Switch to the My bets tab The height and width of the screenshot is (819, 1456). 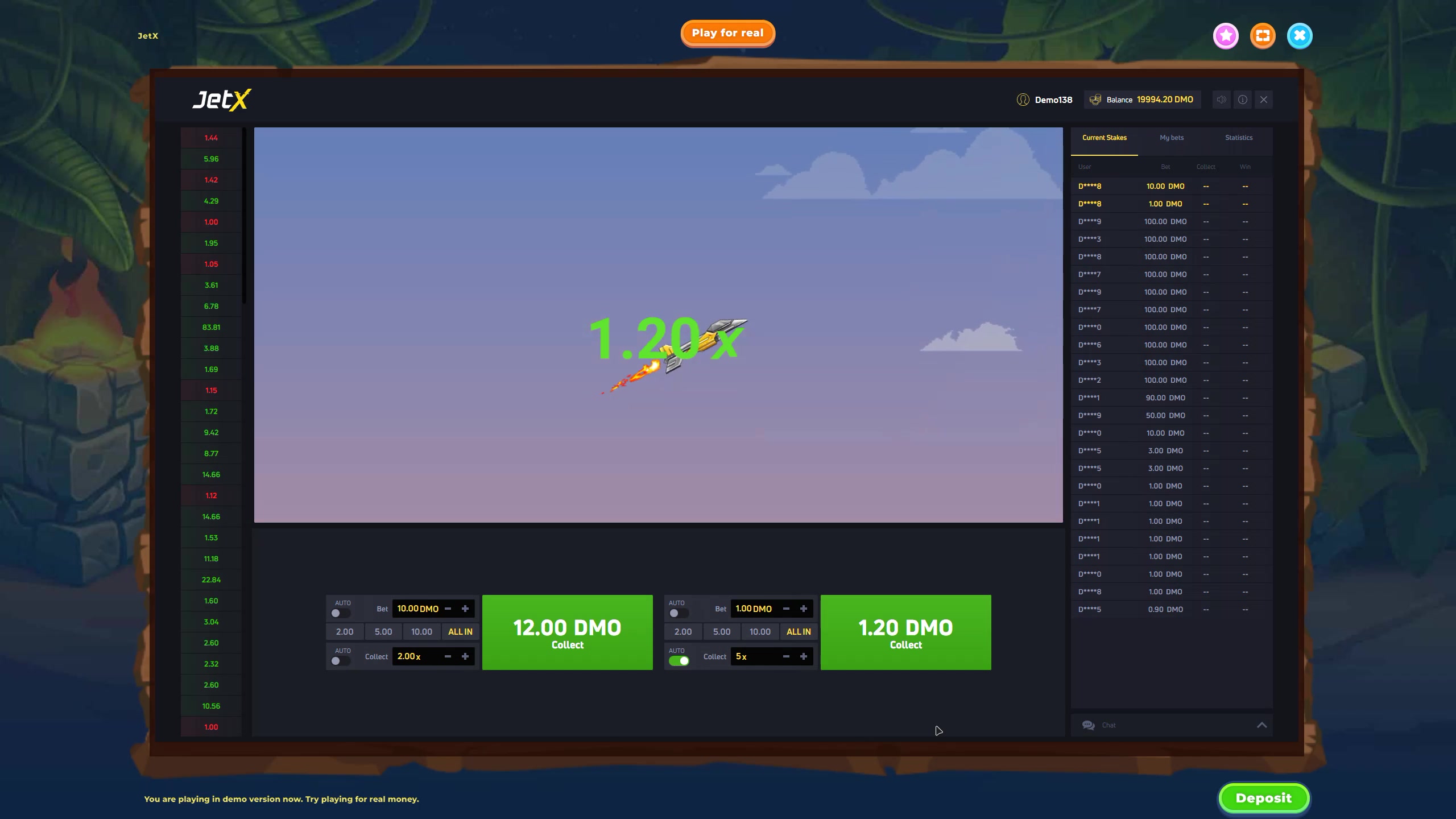[x=1172, y=138]
